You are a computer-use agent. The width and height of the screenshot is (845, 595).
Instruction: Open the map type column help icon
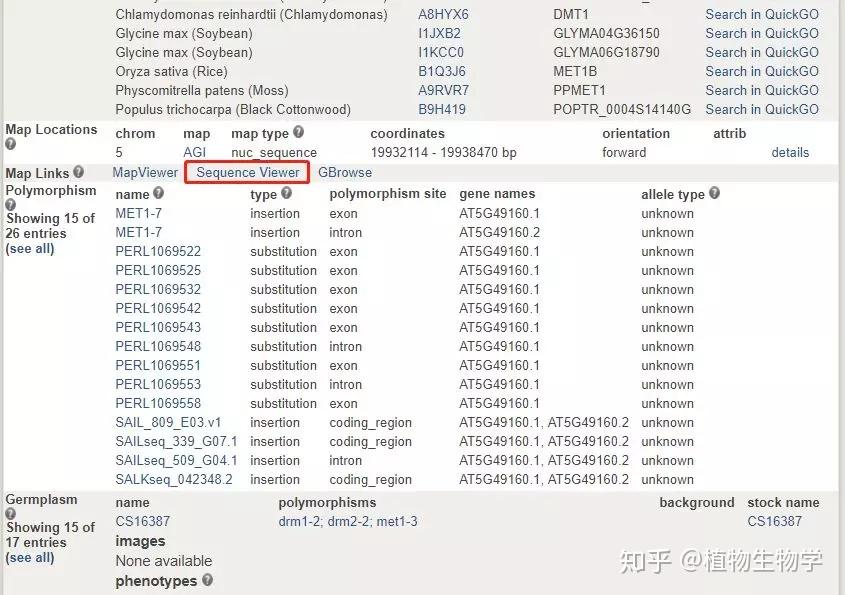pyautogui.click(x=298, y=132)
